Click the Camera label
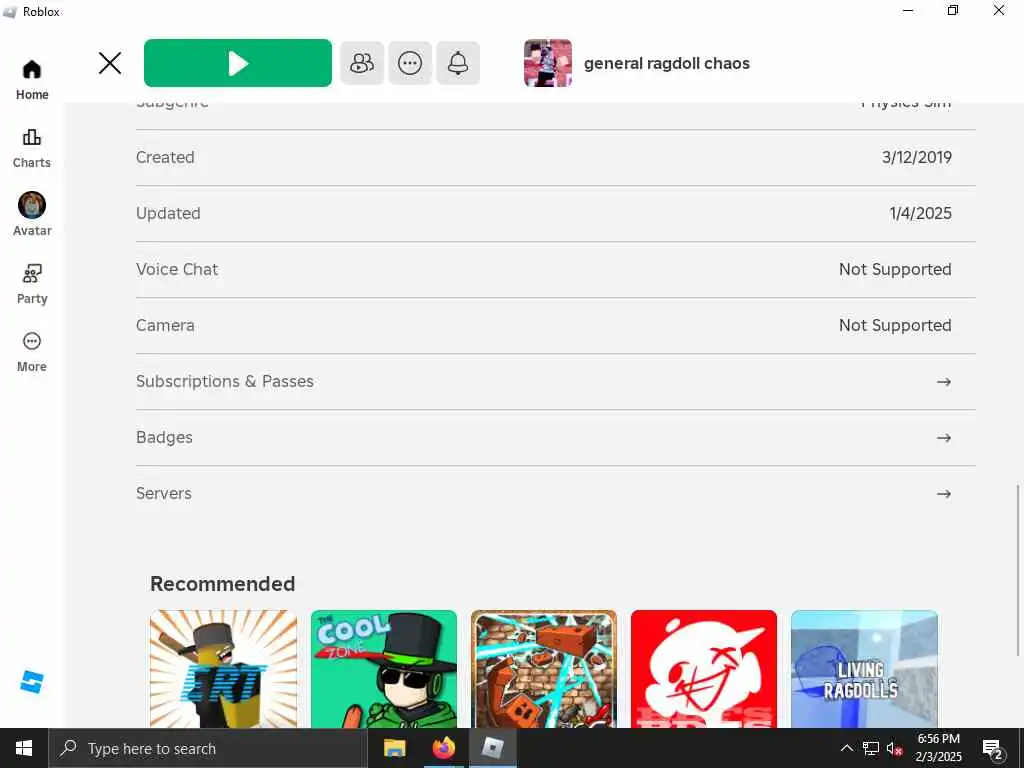Screen dimensions: 1024x768 [x=165, y=325]
